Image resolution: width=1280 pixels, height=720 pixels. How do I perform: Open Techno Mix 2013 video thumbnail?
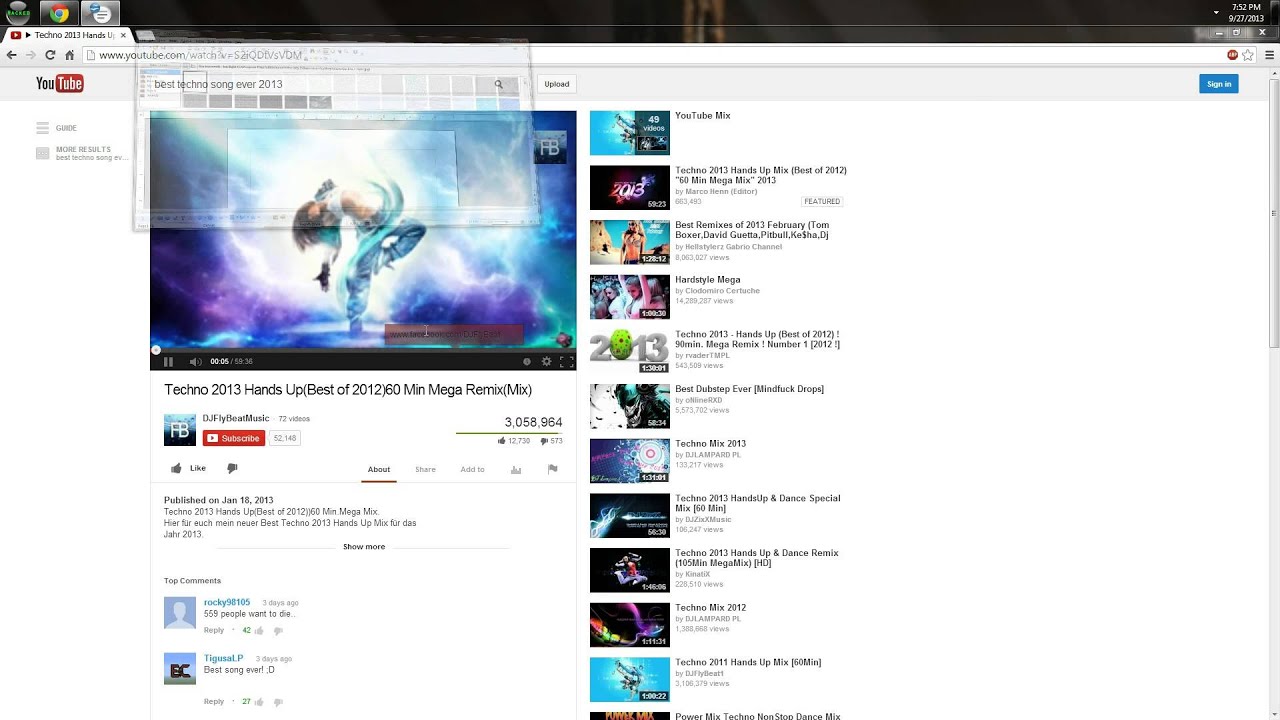coord(630,461)
